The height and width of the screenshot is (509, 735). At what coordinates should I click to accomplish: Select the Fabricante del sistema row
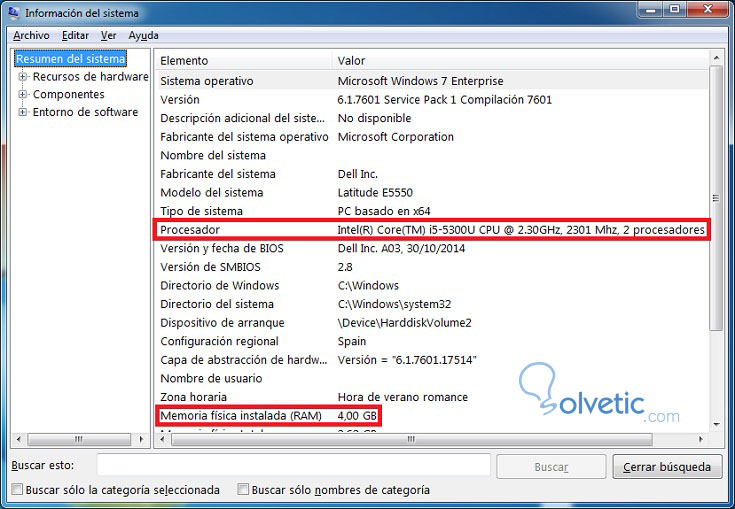click(432, 174)
